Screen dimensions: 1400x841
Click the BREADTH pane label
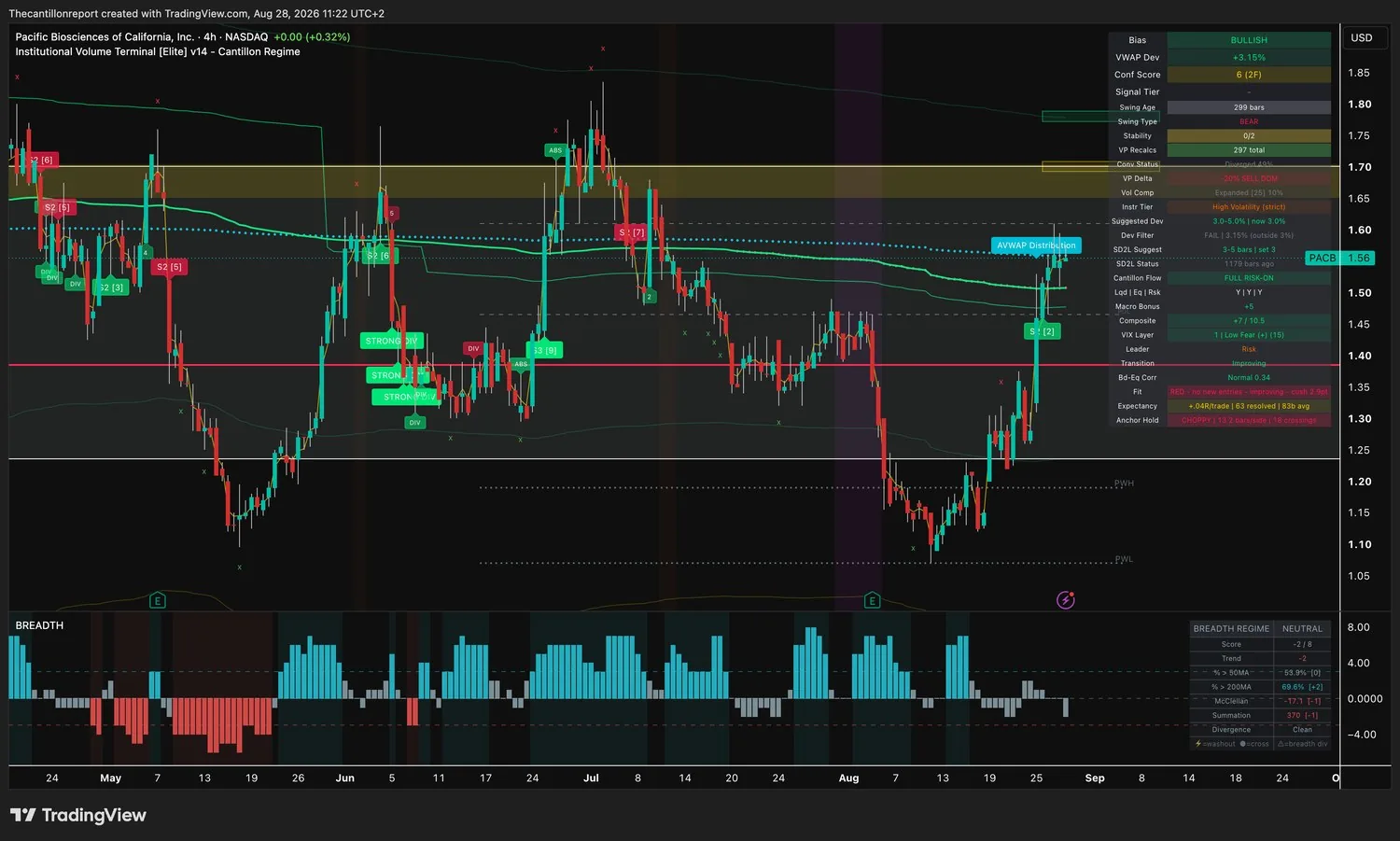pyautogui.click(x=39, y=625)
